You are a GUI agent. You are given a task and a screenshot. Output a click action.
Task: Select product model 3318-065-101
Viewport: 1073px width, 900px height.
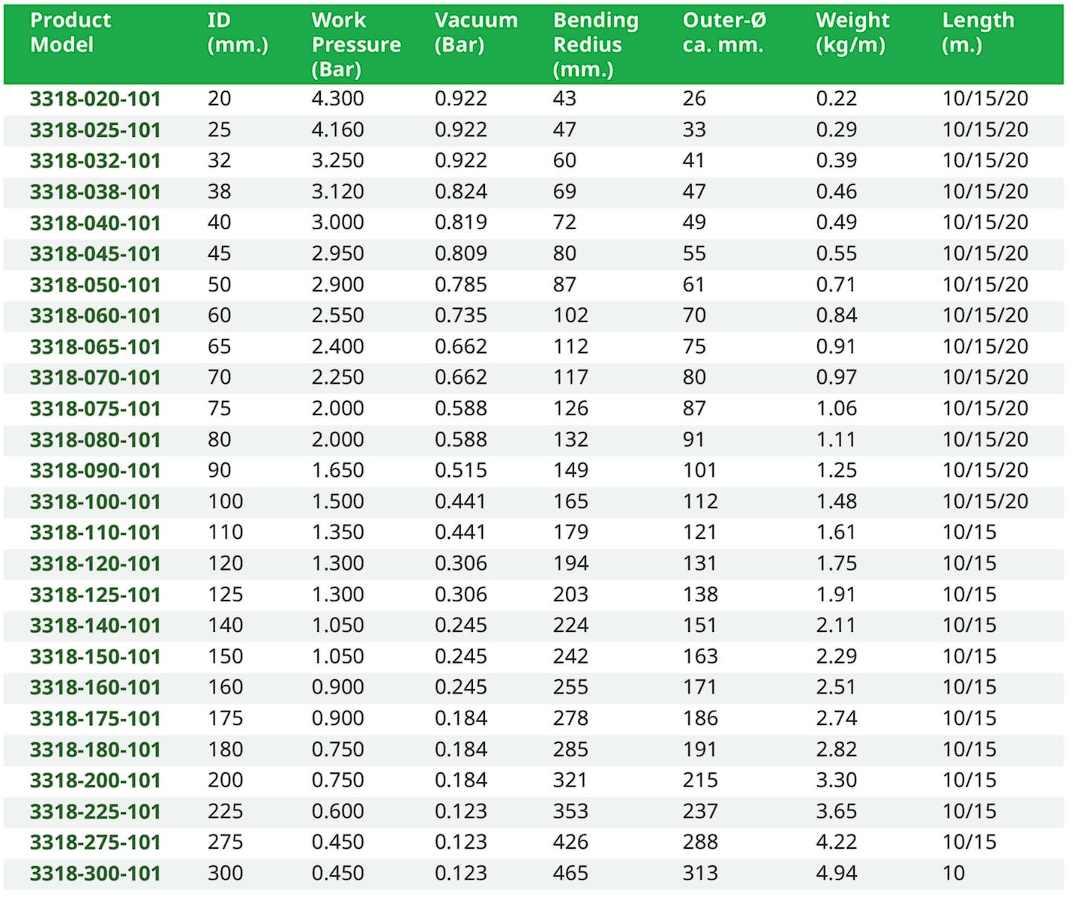coord(95,347)
